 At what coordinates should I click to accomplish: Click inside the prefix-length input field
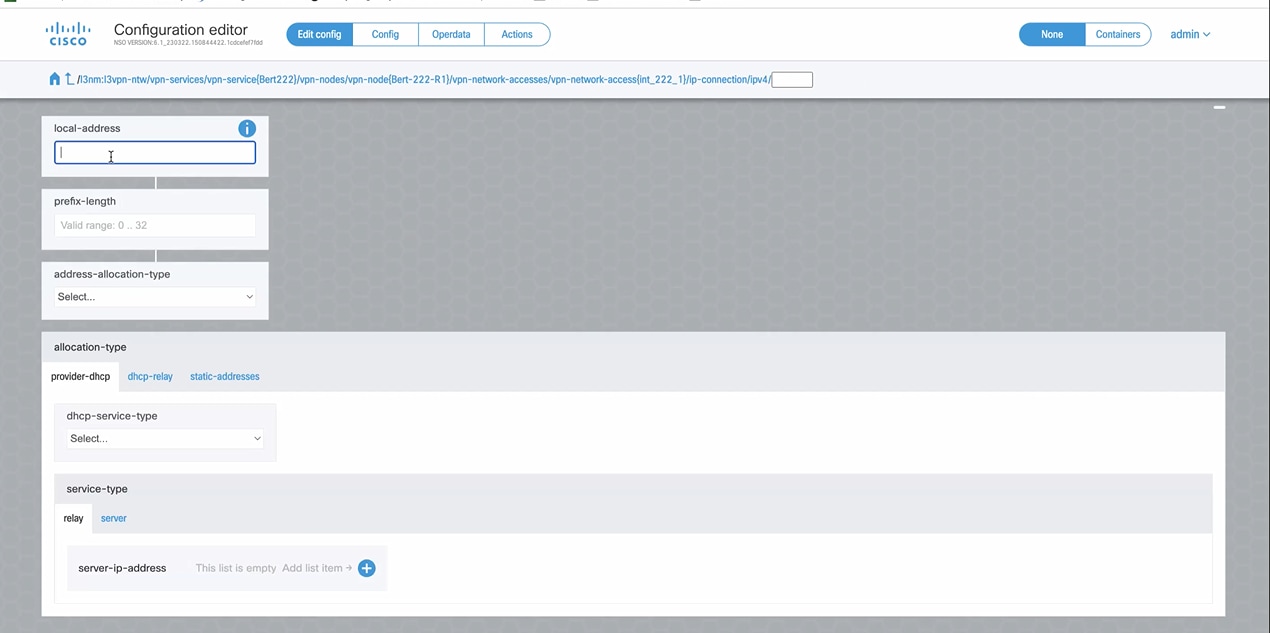click(x=155, y=225)
